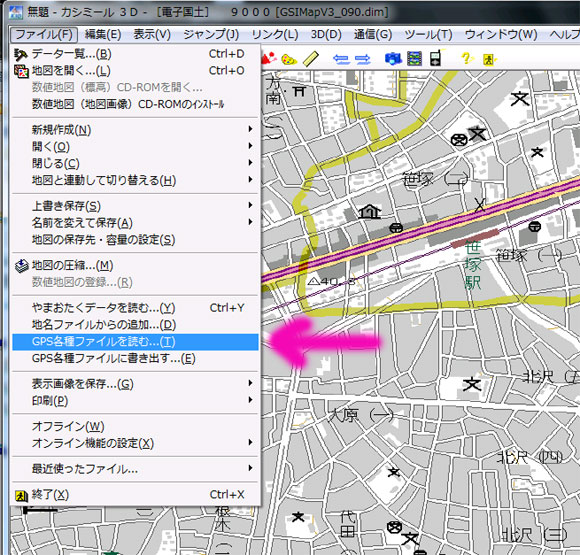Open the ウィンドウ(W) menu

click(501, 34)
